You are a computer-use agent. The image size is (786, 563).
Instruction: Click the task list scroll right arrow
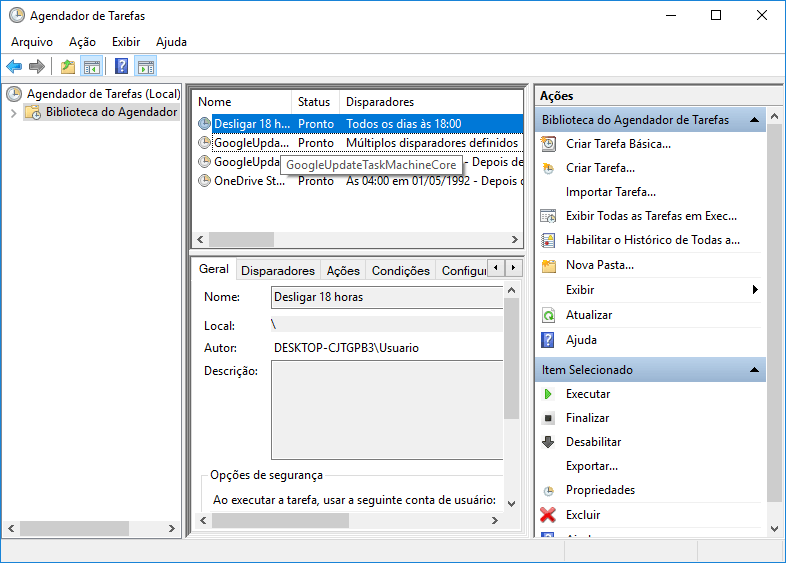pyautogui.click(x=514, y=240)
